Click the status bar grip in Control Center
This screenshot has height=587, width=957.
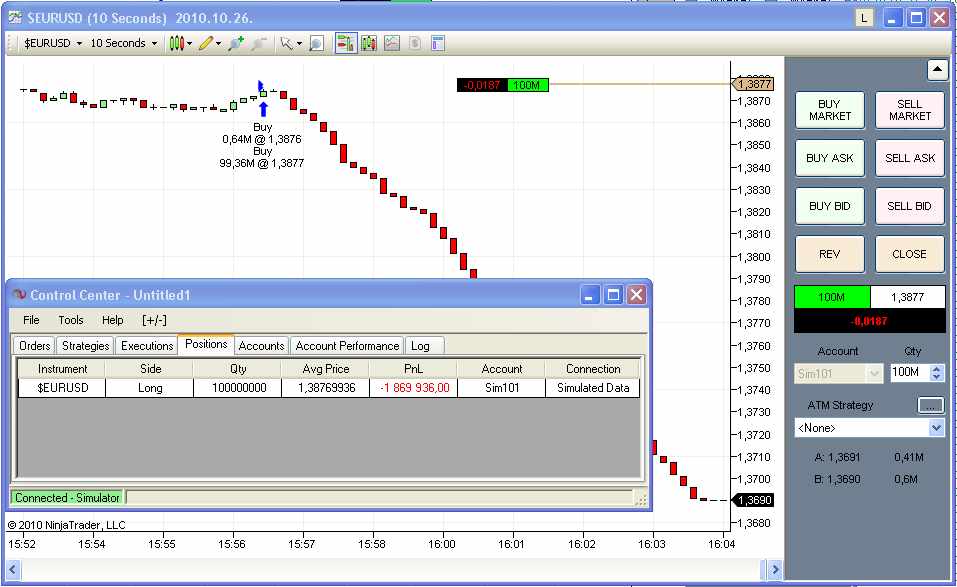640,500
